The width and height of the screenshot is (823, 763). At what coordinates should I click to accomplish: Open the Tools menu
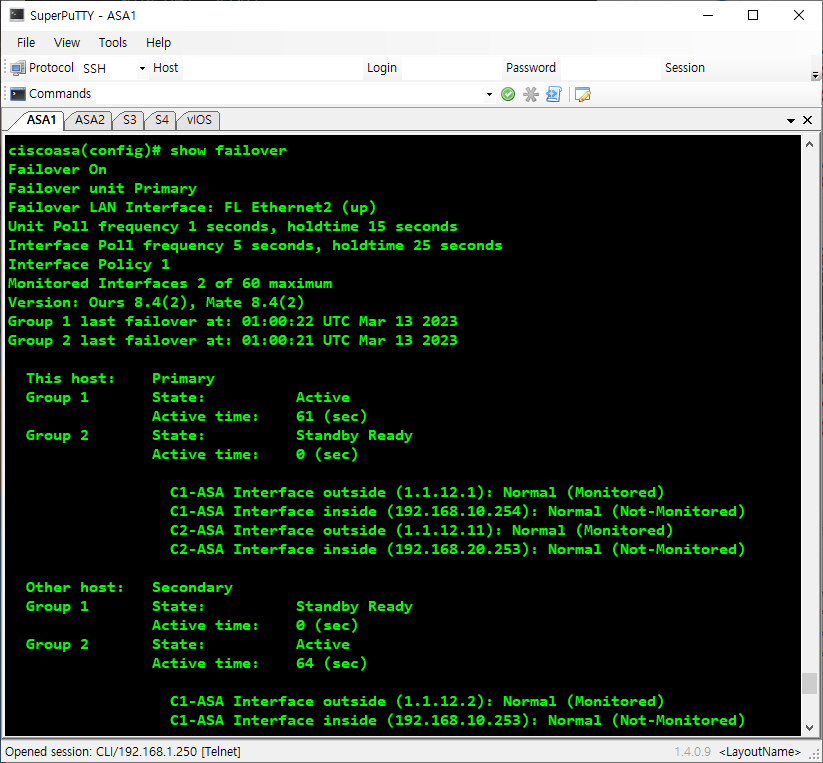[112, 43]
